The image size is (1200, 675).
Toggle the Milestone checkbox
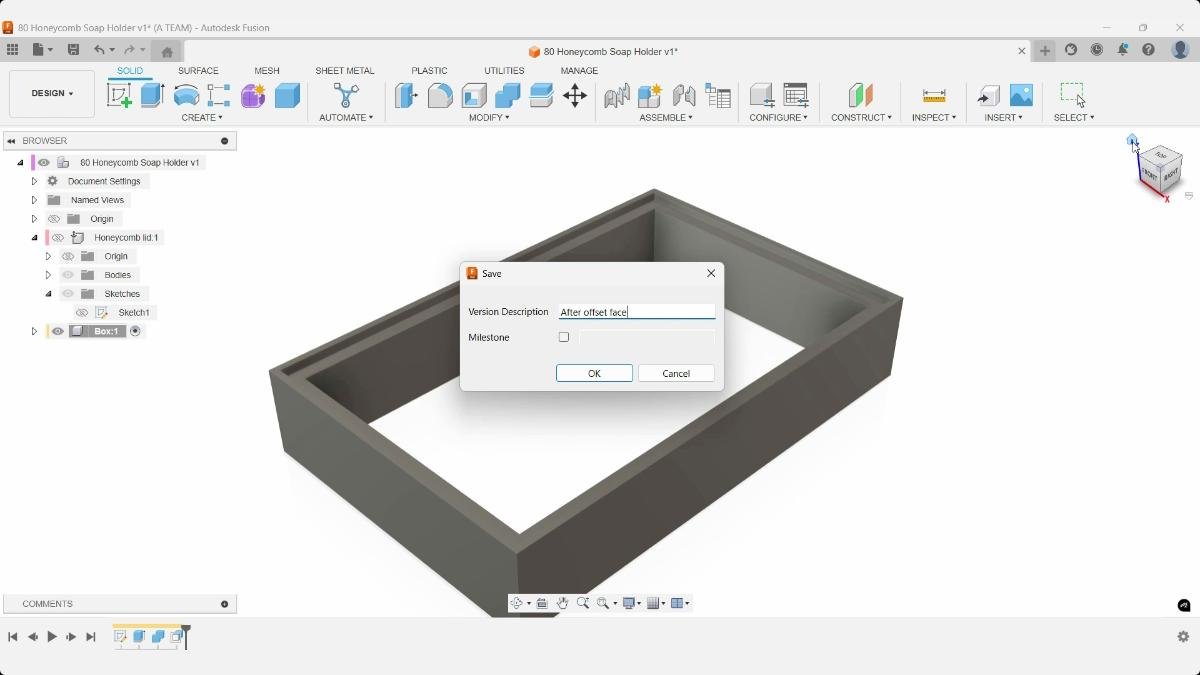pyautogui.click(x=564, y=337)
